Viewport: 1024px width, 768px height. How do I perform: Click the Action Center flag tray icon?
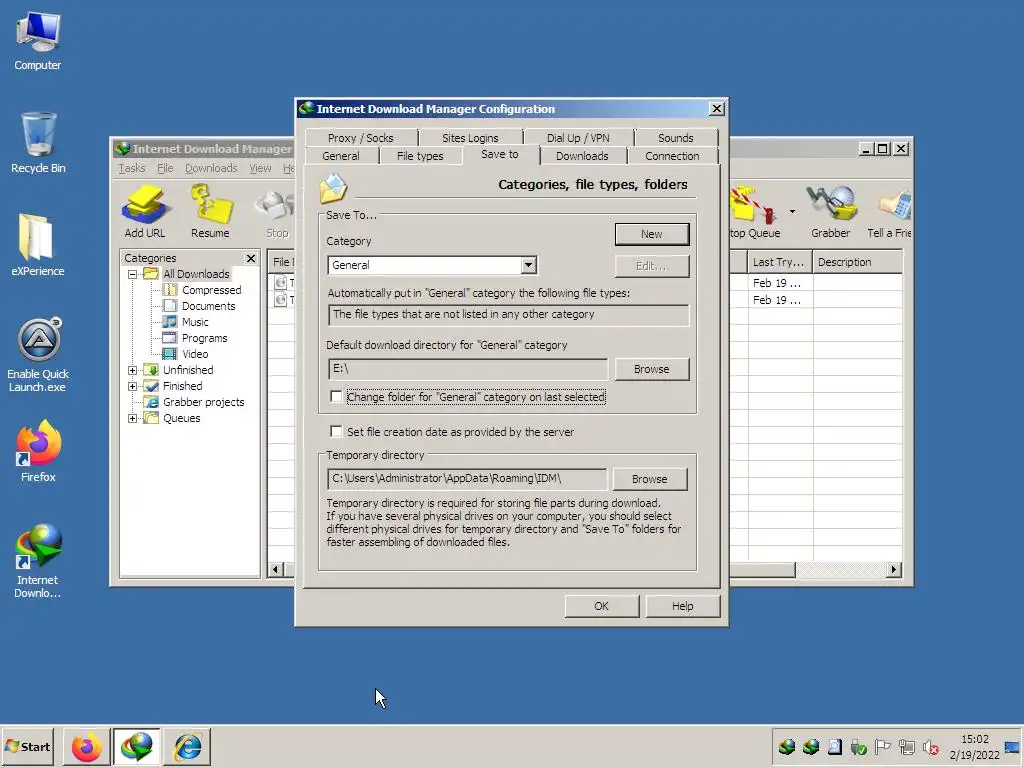point(882,747)
